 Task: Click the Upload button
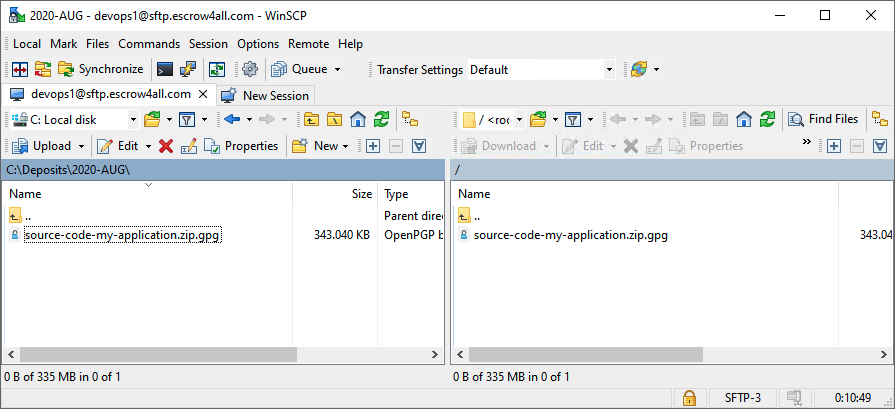[x=41, y=146]
